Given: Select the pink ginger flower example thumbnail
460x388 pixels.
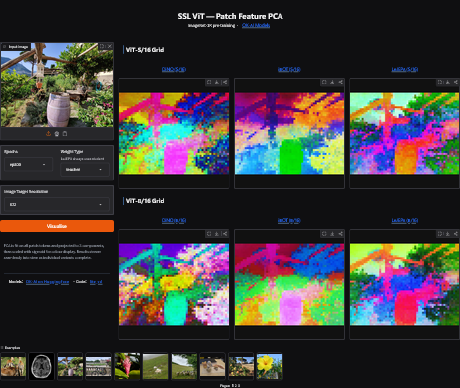Looking at the screenshot, I should tap(127, 366).
